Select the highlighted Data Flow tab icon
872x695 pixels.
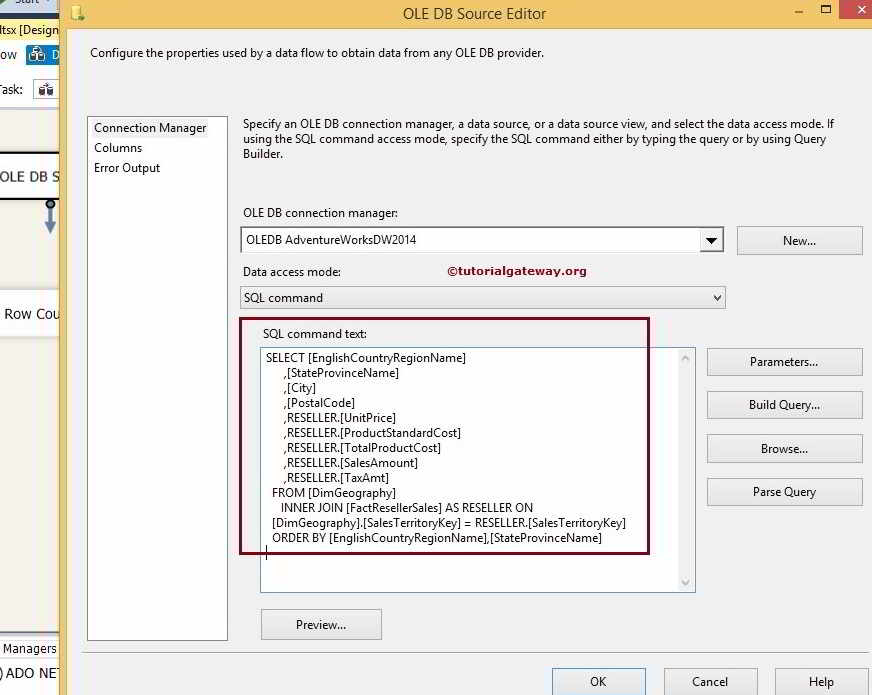tap(38, 54)
